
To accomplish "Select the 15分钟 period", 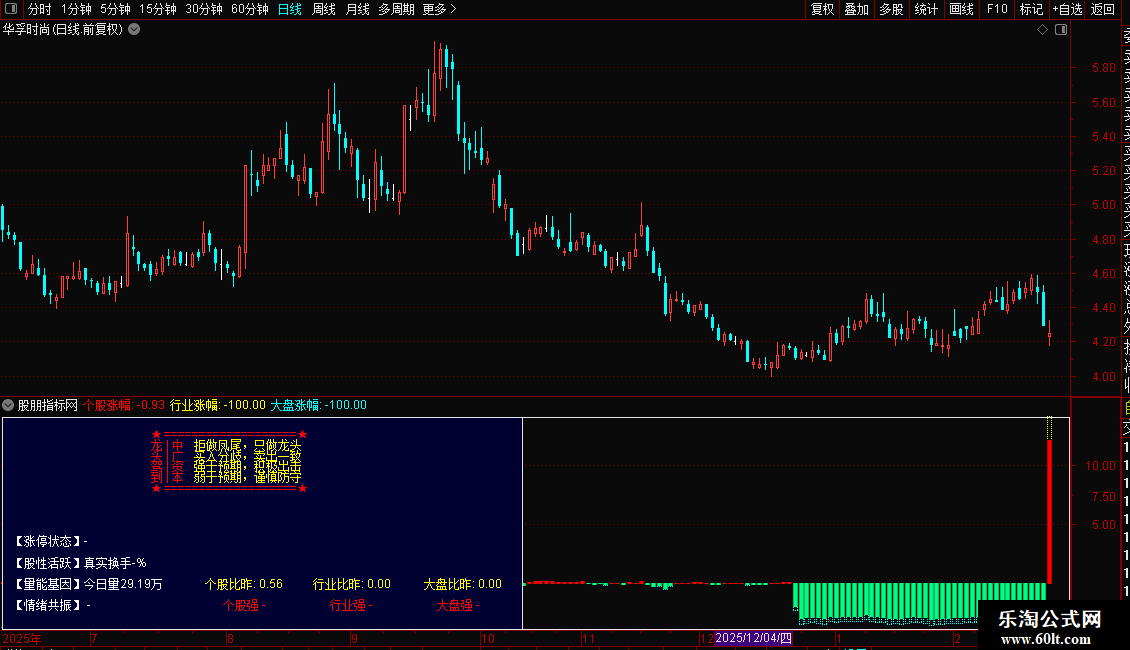I will pos(158,9).
